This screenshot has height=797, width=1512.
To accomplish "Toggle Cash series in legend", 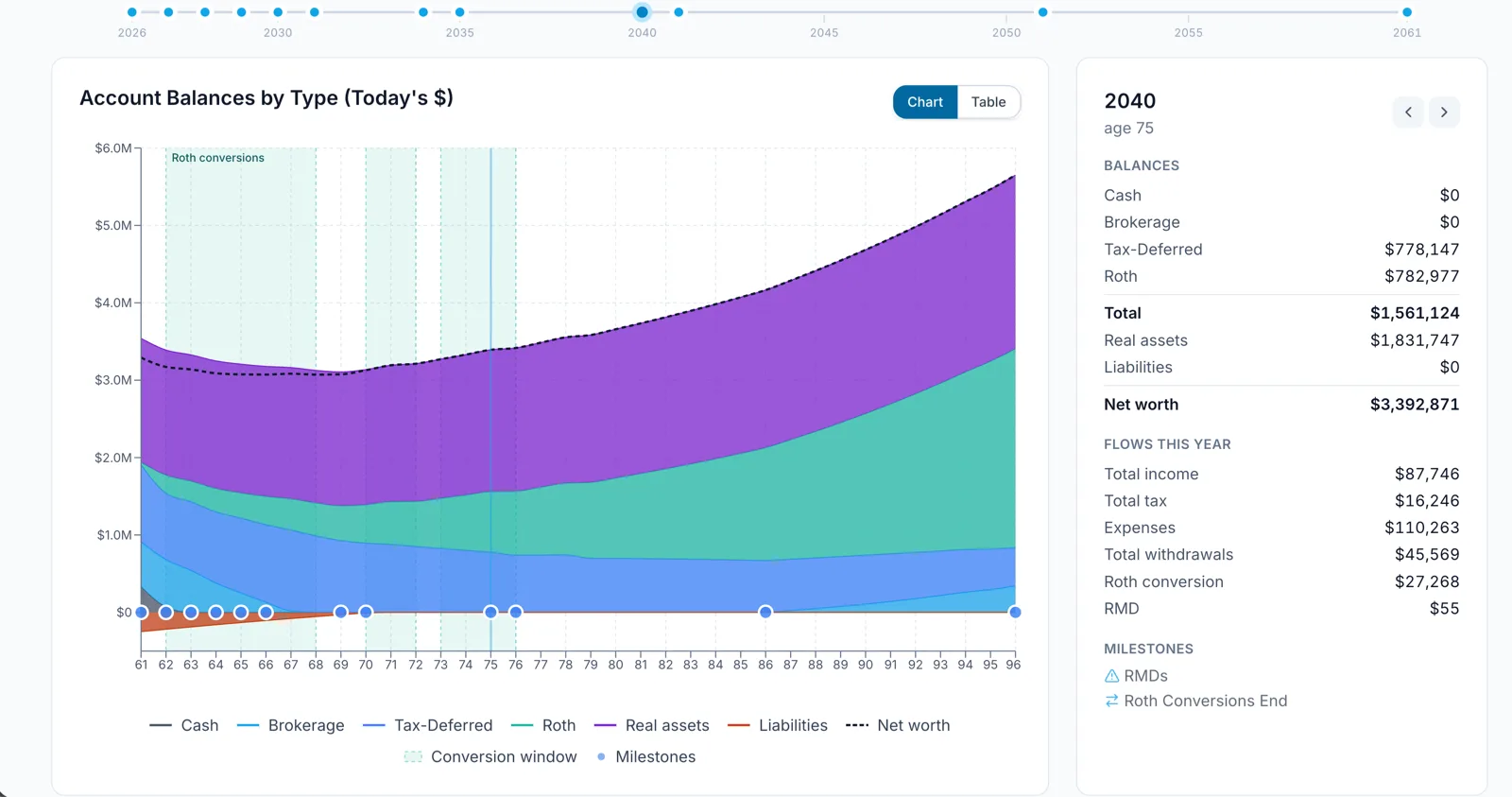I will 184,725.
